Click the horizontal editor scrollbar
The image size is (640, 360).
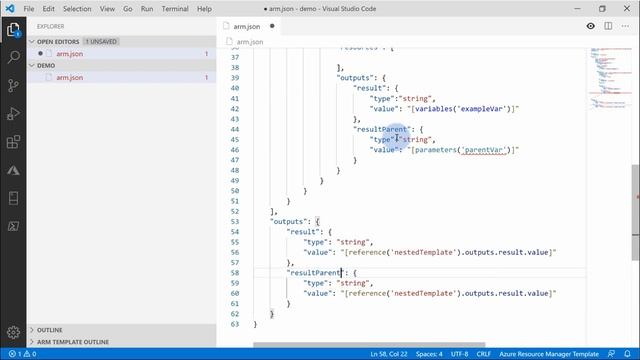tap(369, 345)
